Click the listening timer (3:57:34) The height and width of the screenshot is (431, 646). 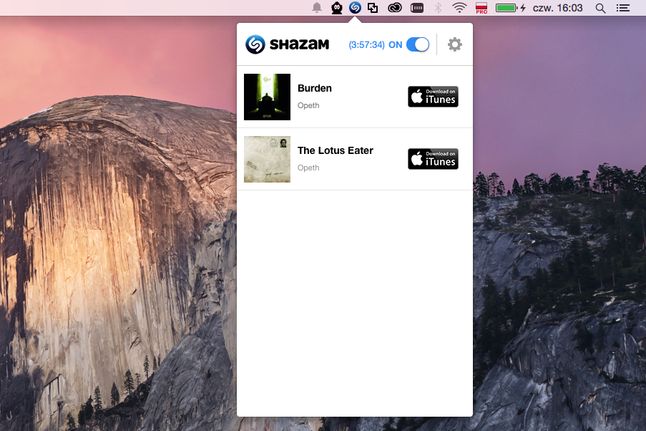(367, 45)
